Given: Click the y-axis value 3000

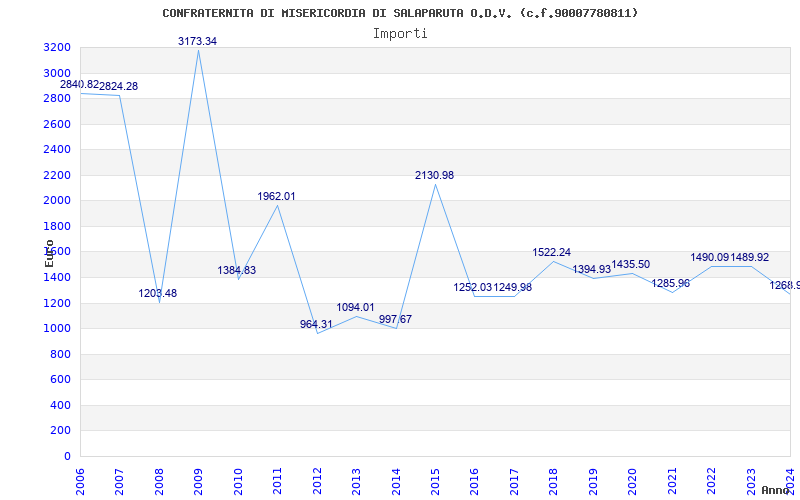Looking at the screenshot, I should tap(57, 73).
